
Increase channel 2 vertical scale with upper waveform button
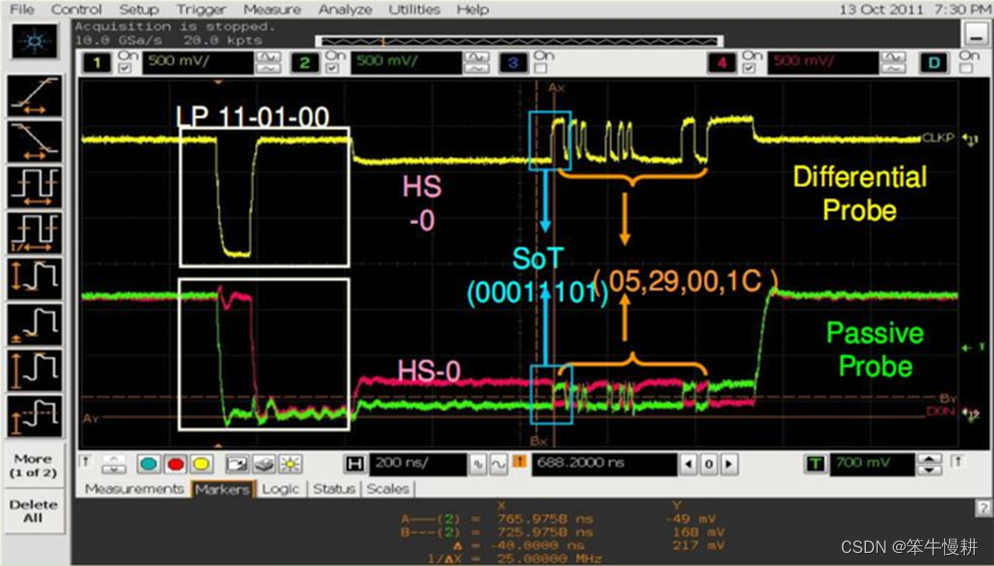(477, 57)
